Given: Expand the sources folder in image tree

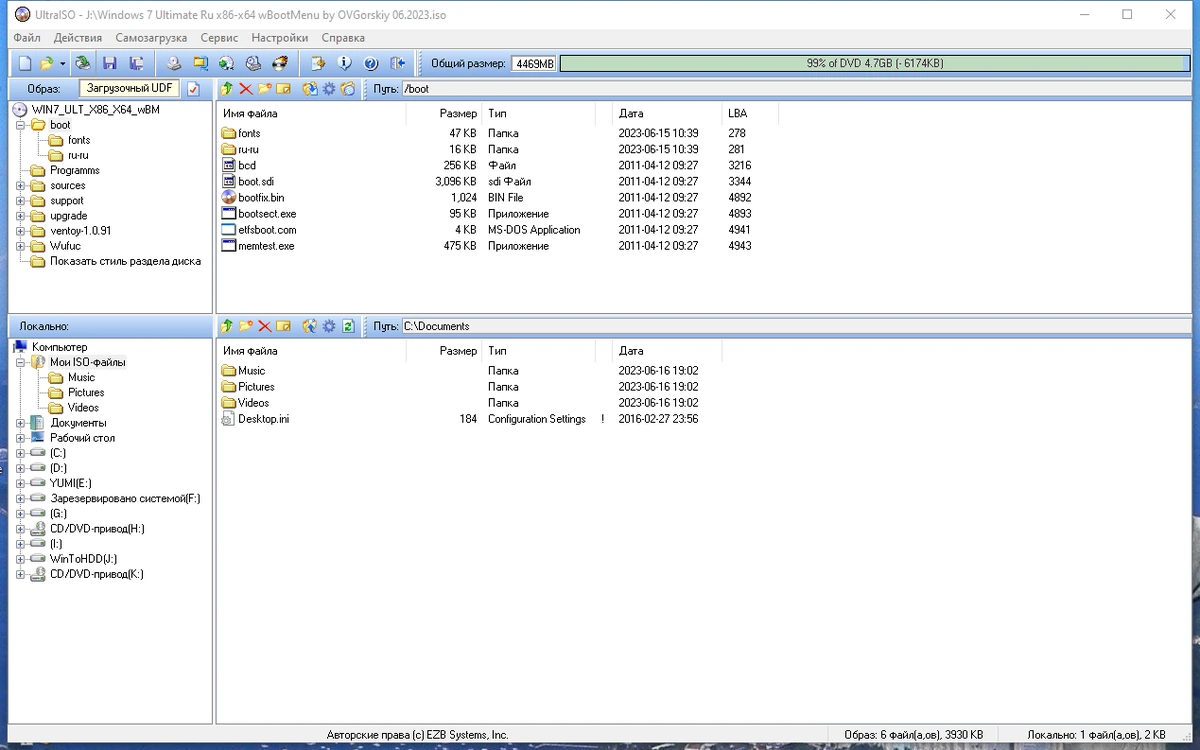Looking at the screenshot, I should tap(20, 186).
